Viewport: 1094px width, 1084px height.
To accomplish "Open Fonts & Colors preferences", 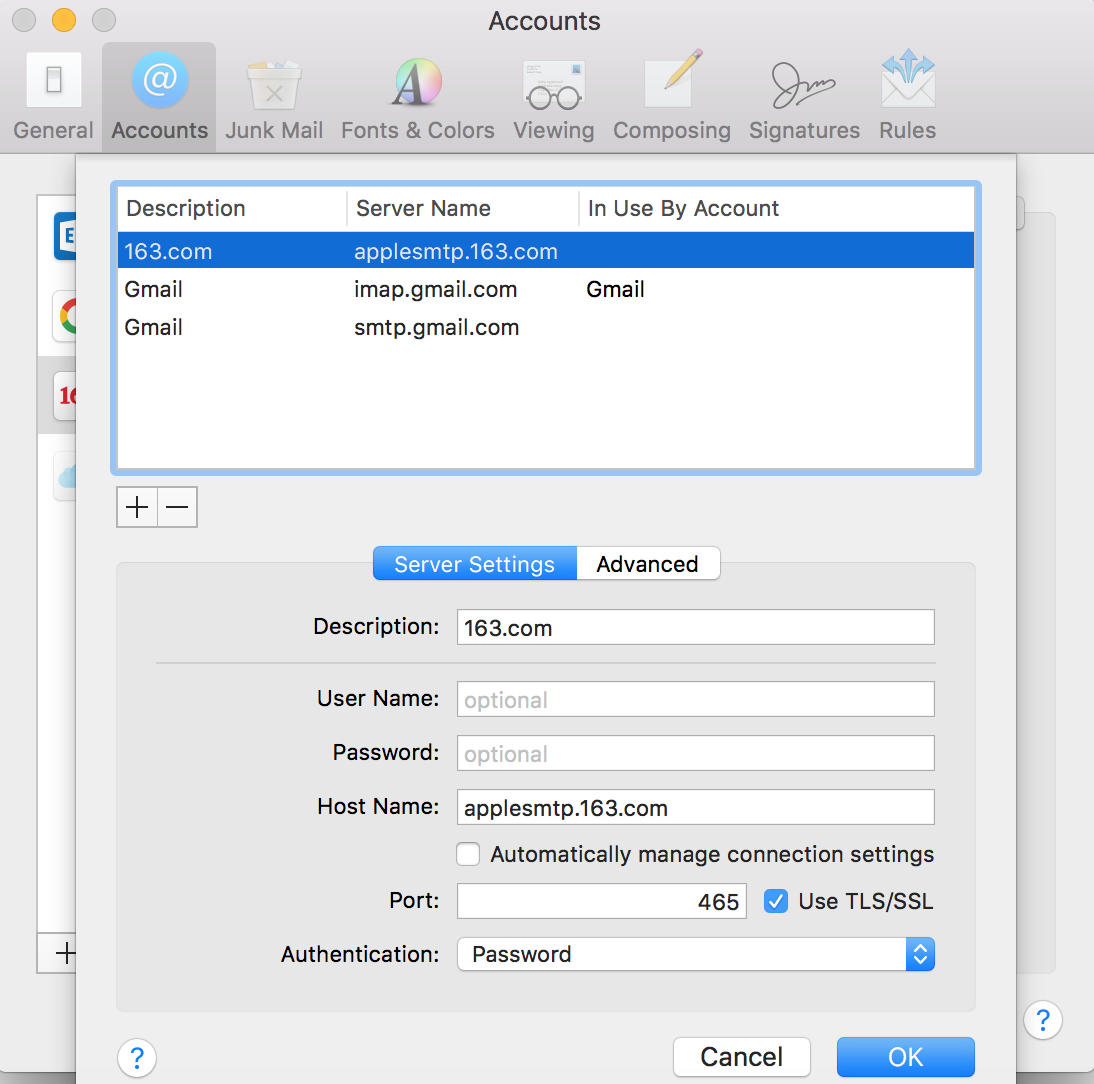I will pyautogui.click(x=417, y=95).
